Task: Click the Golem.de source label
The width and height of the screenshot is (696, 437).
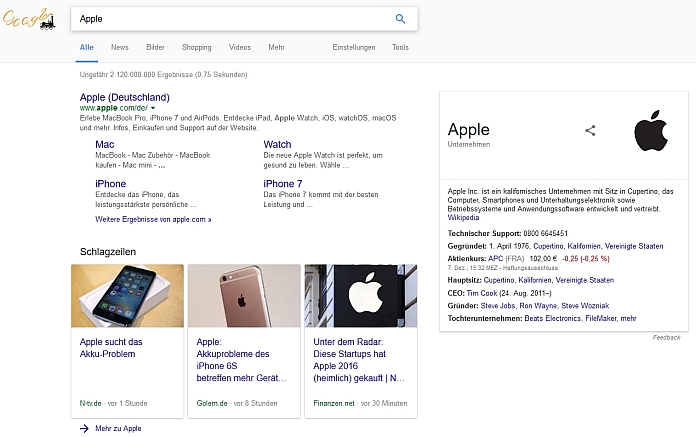Action: [212, 403]
